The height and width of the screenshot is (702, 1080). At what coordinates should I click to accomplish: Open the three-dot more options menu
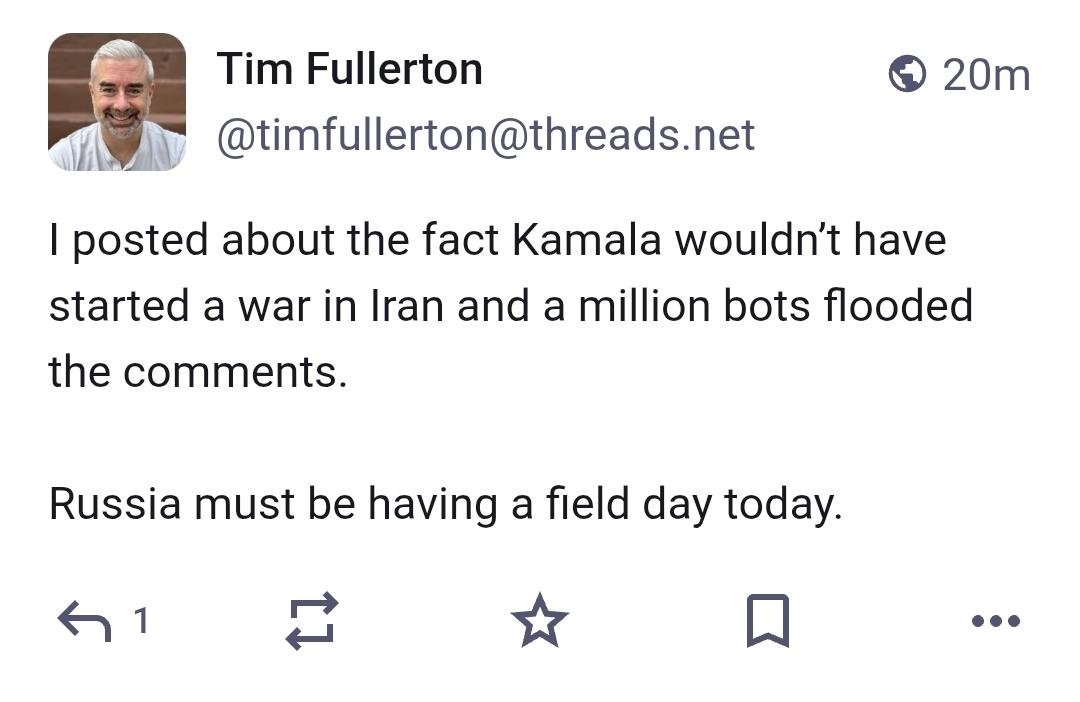click(995, 621)
